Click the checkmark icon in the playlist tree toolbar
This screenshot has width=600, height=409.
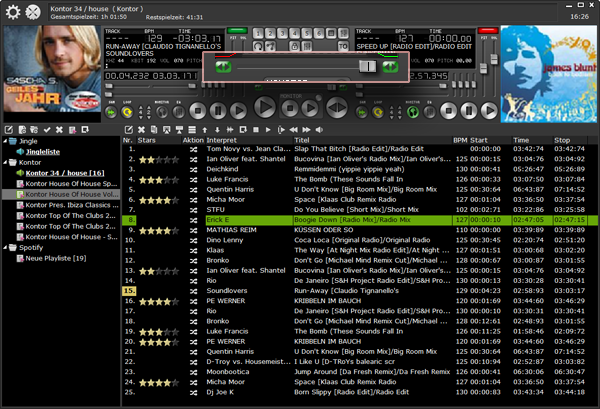(x=47, y=130)
